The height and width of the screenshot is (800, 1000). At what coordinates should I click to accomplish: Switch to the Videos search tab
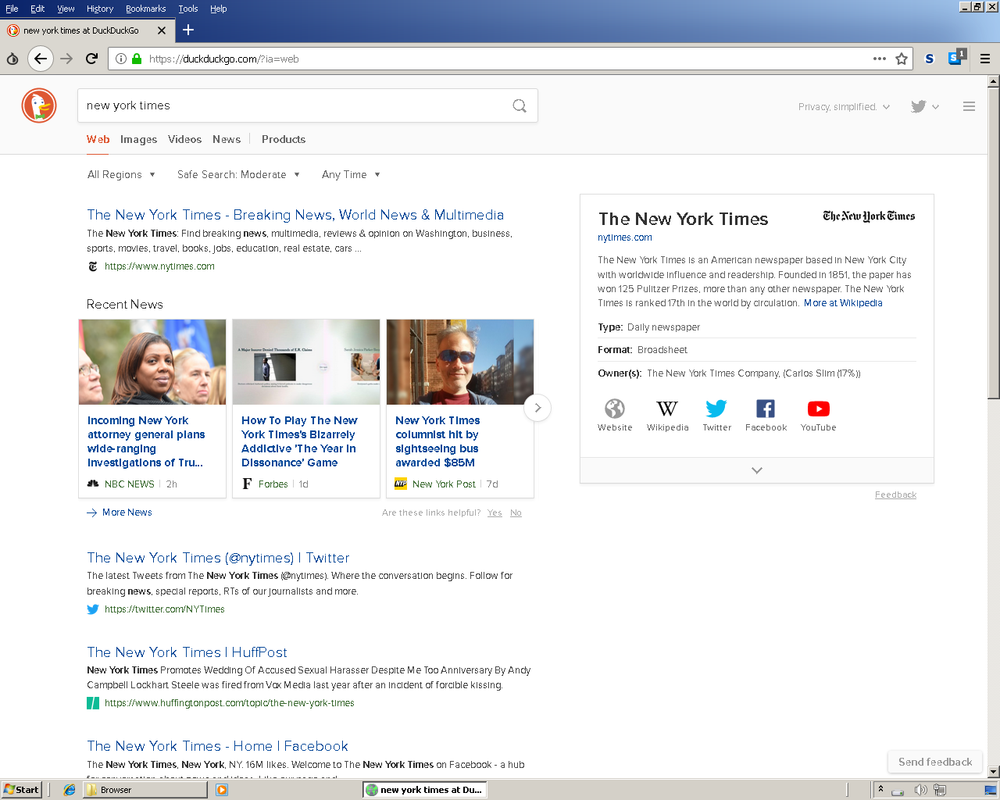pyautogui.click(x=184, y=139)
